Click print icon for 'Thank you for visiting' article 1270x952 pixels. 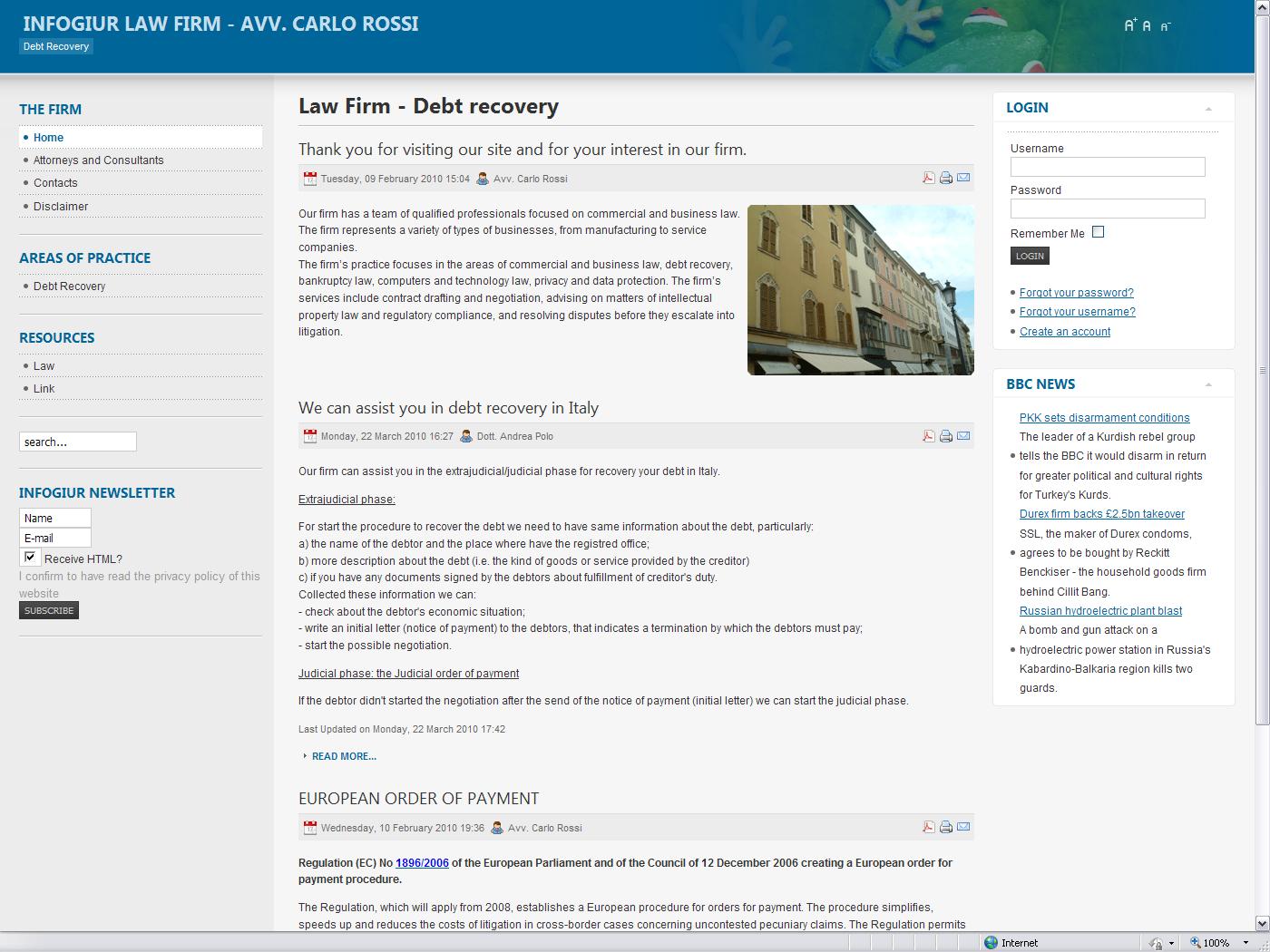point(946,178)
